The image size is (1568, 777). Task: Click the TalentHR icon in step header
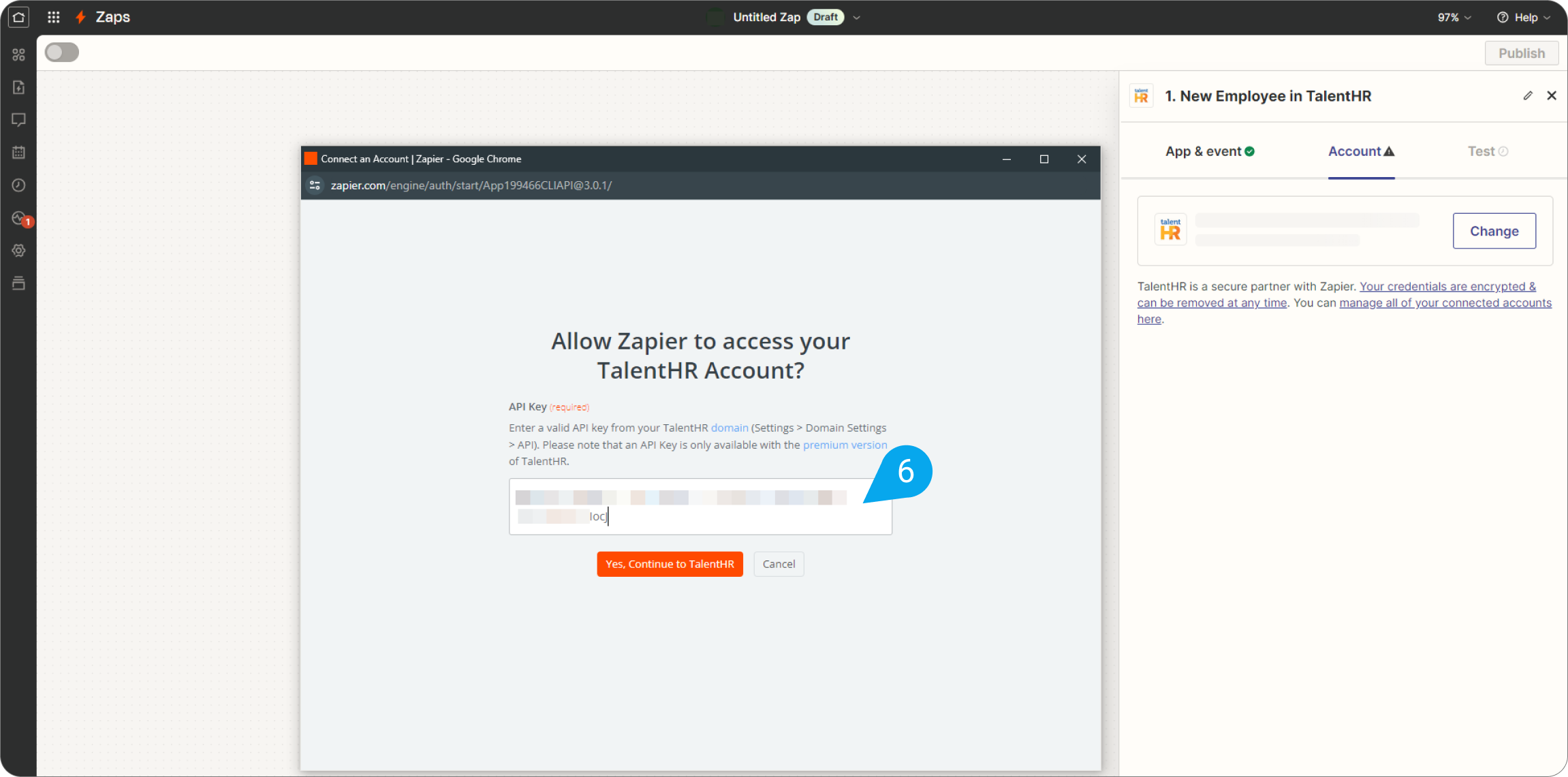point(1142,96)
